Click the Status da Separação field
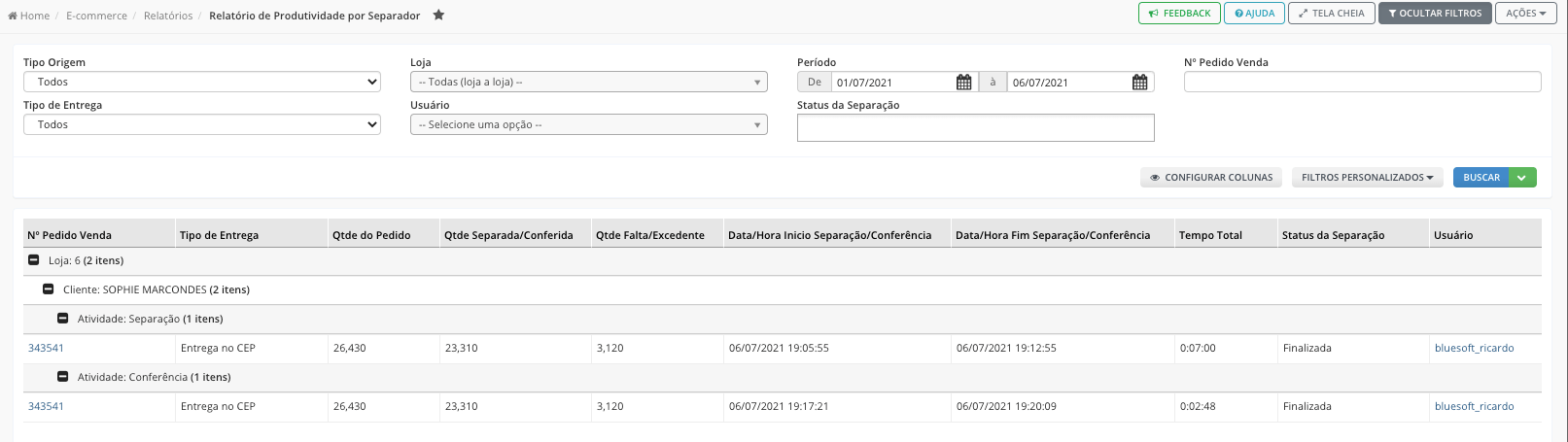Viewport: 1568px width, 442px height. click(x=975, y=127)
